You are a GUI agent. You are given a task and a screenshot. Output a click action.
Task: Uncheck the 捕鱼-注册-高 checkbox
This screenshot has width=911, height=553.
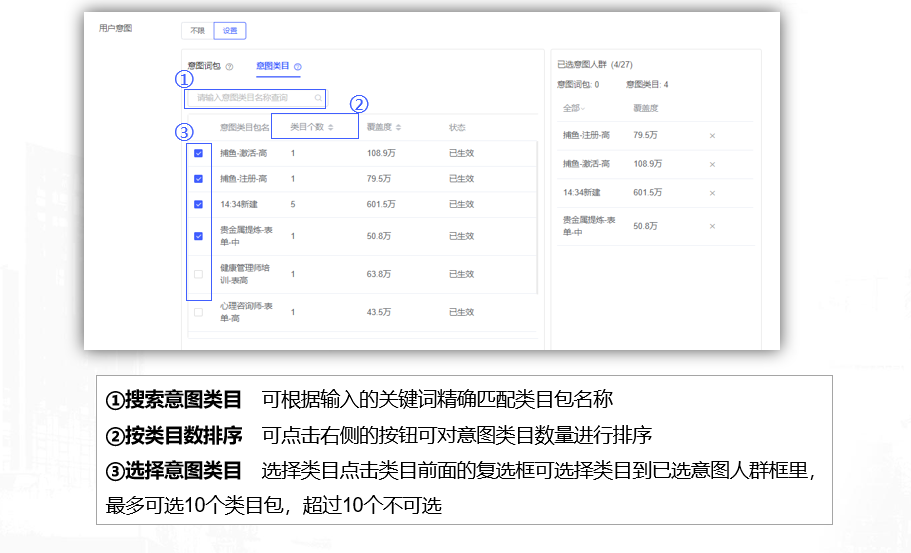(x=198, y=179)
